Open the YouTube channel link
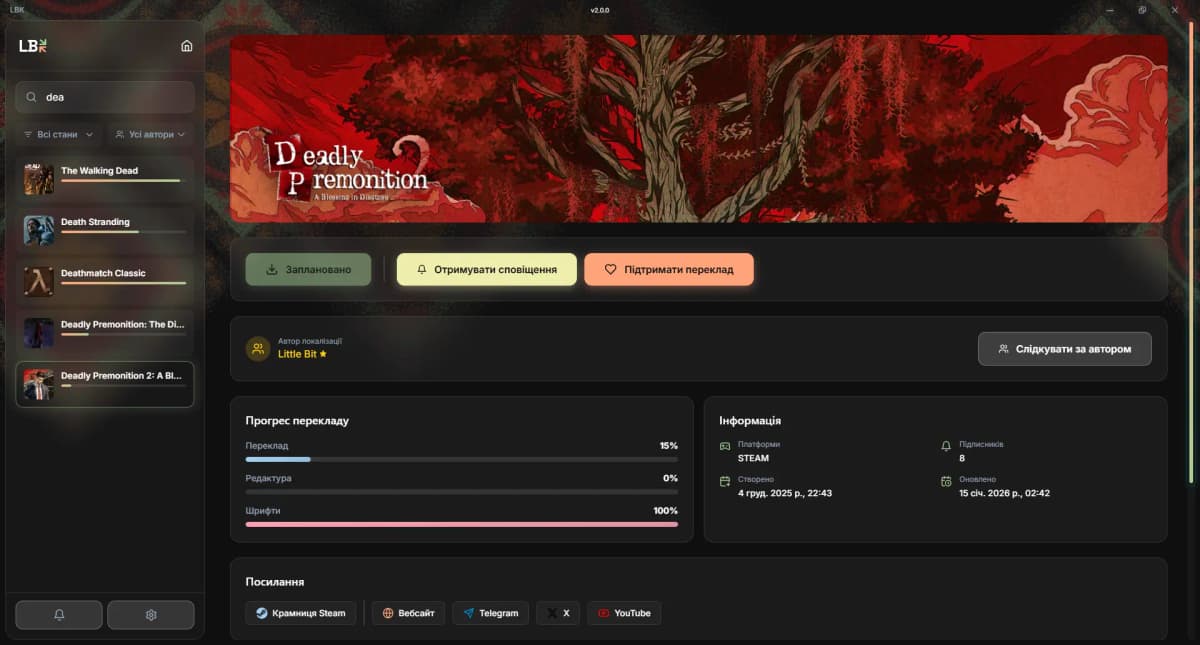The image size is (1200, 645). point(624,613)
